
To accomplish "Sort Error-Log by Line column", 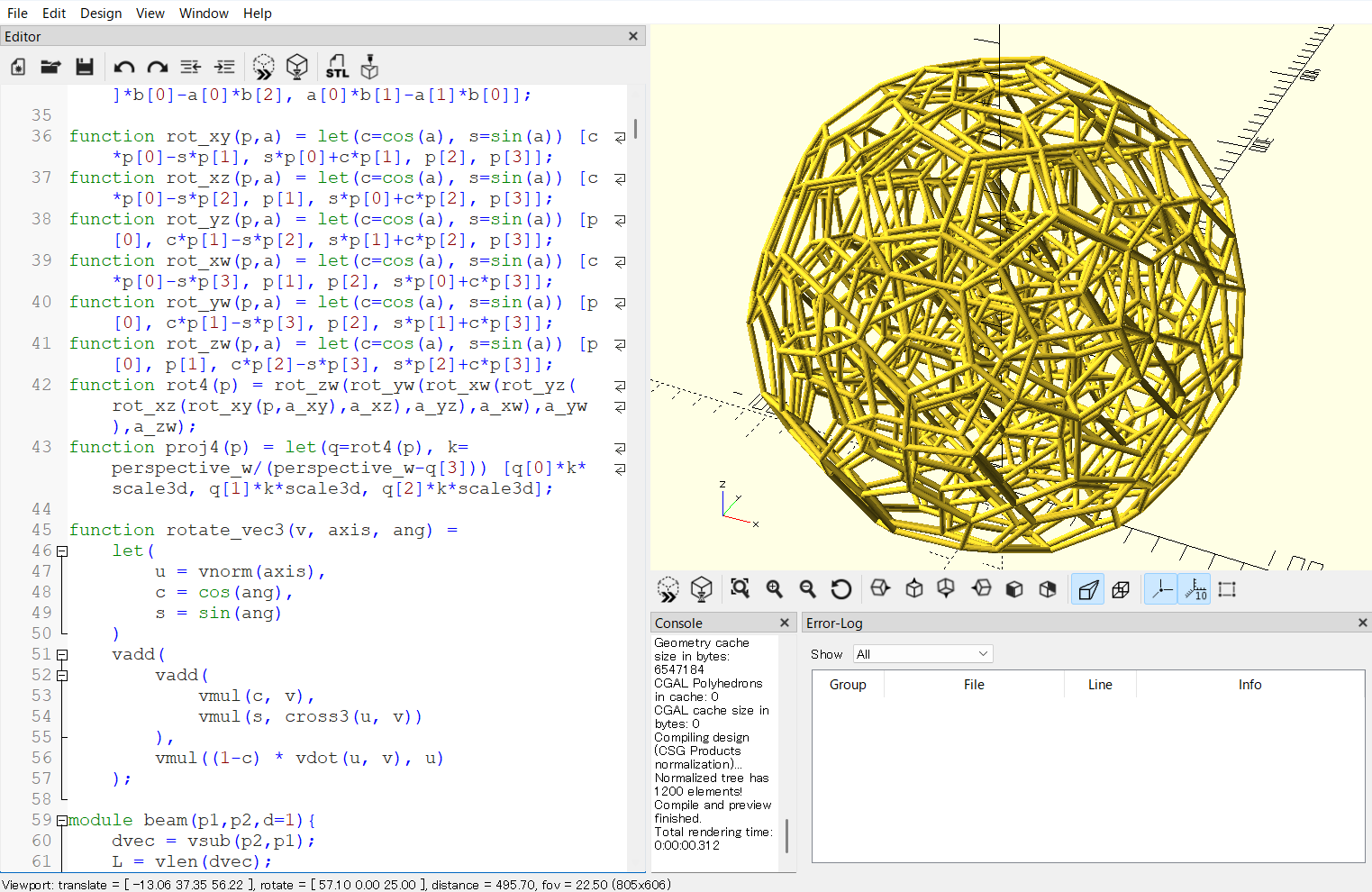I will pos(1100,685).
